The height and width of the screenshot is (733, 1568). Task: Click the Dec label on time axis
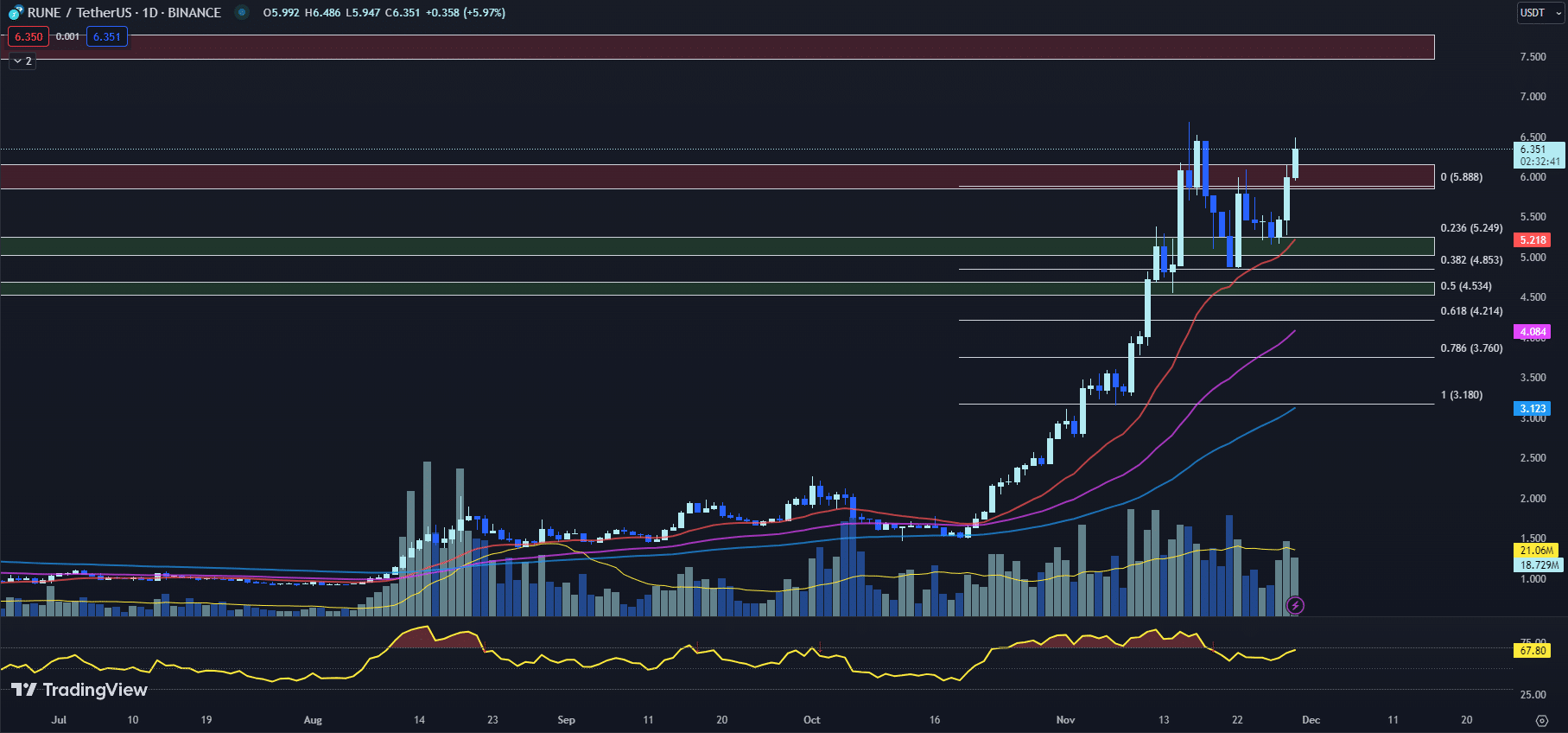(1311, 720)
